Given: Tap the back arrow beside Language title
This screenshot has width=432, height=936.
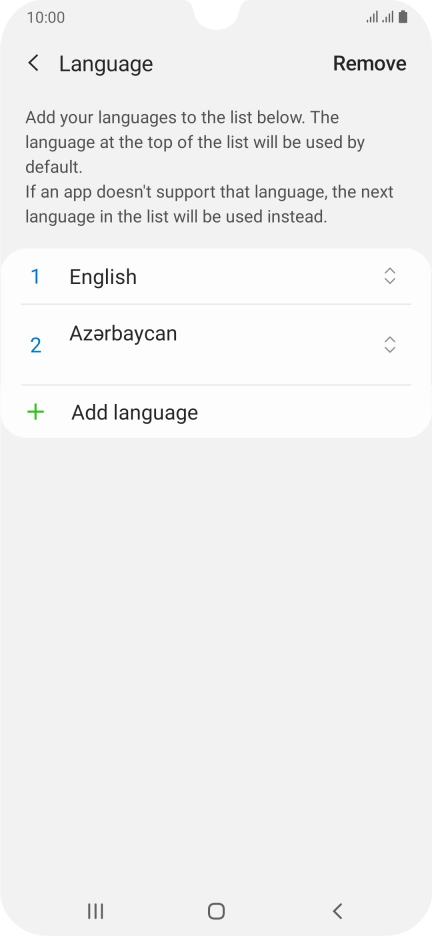Looking at the screenshot, I should coord(33,63).
